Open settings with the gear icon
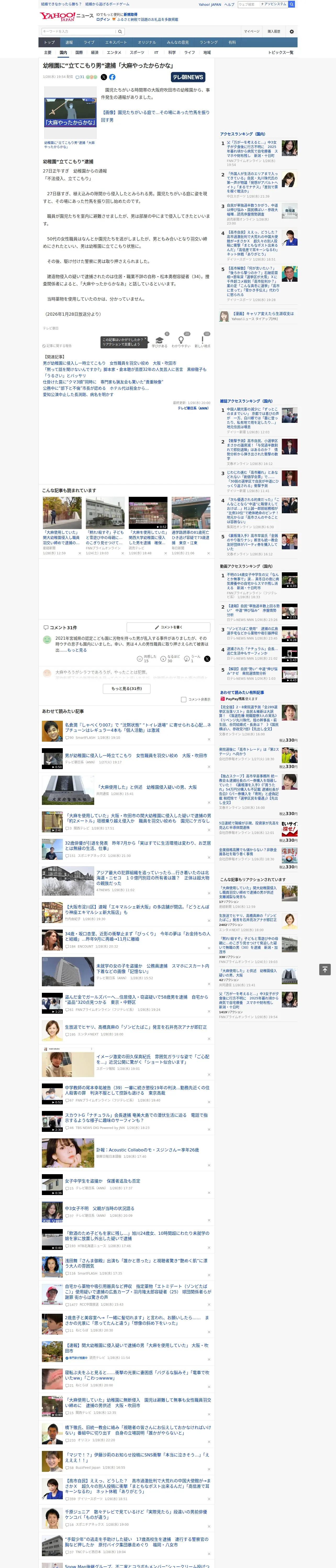Screen dimensions: 336x1568 (x=292, y=32)
